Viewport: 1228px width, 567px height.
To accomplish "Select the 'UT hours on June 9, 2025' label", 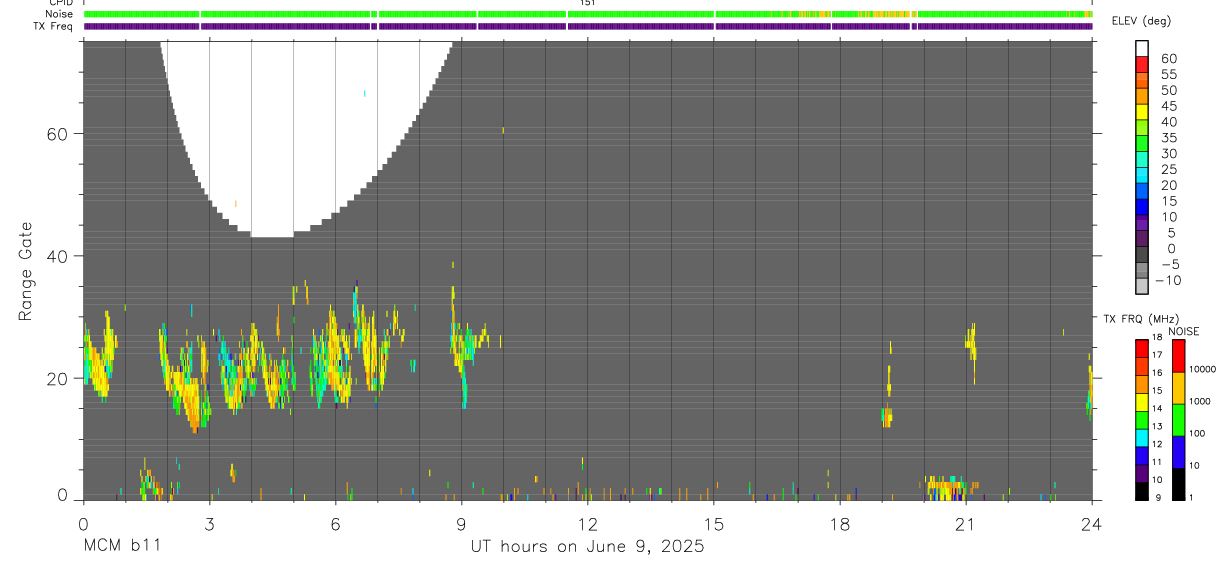I will [x=588, y=546].
